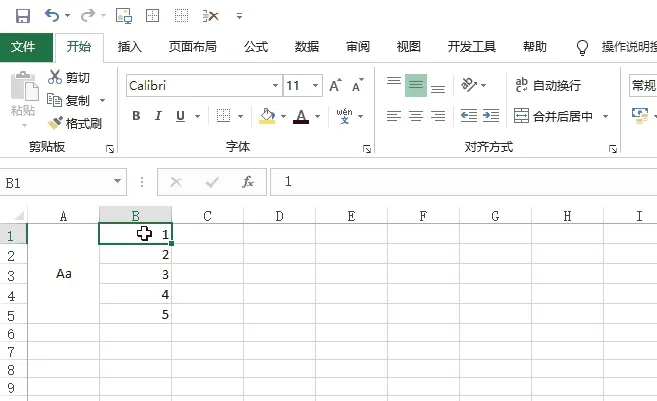This screenshot has width=657, height=401.
Task: Open the undo history dropdown arrow
Action: (x=67, y=16)
